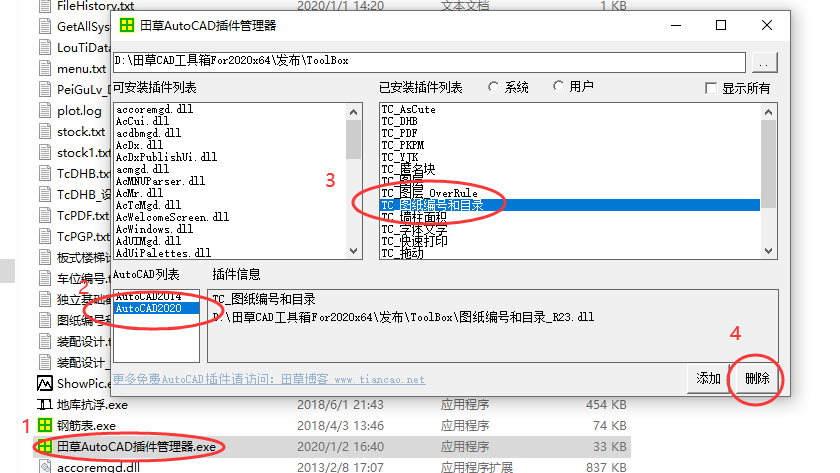The height and width of the screenshot is (473, 840).
Task: Click the down arrow of installable plugin list scrollbar
Action: click(x=353, y=251)
